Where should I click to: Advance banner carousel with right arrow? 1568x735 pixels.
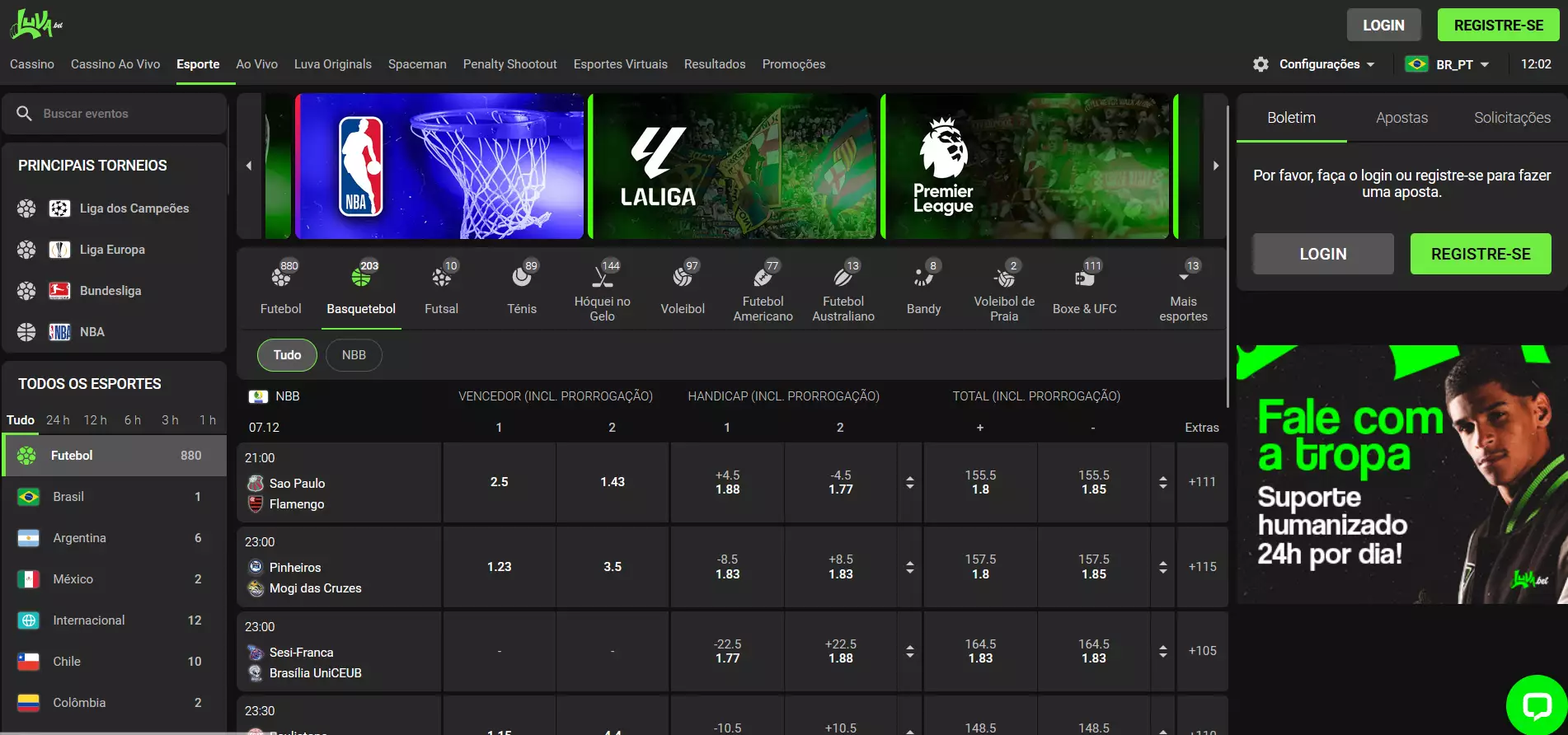(1215, 166)
